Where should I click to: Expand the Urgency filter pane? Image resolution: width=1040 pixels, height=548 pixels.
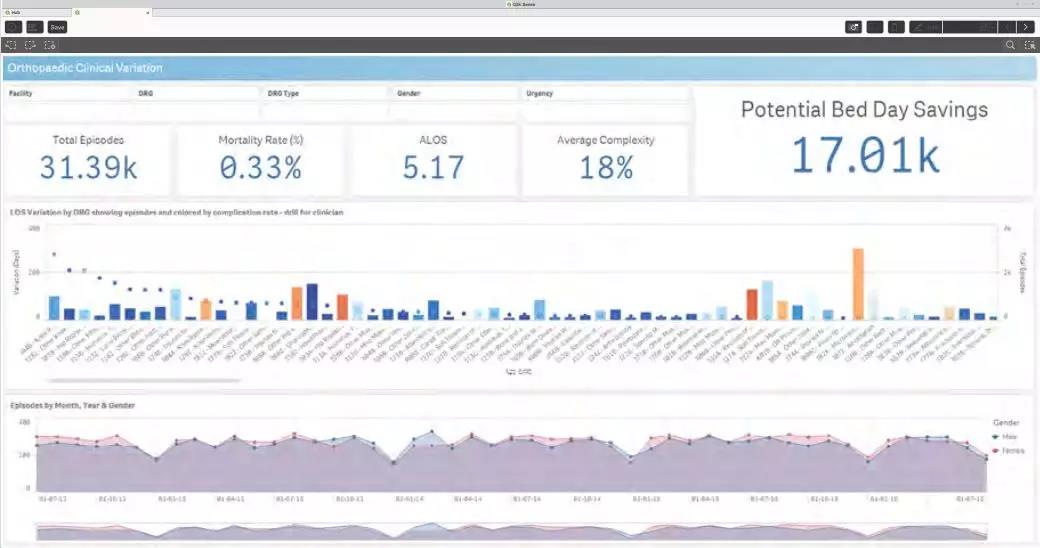pyautogui.click(x=604, y=93)
